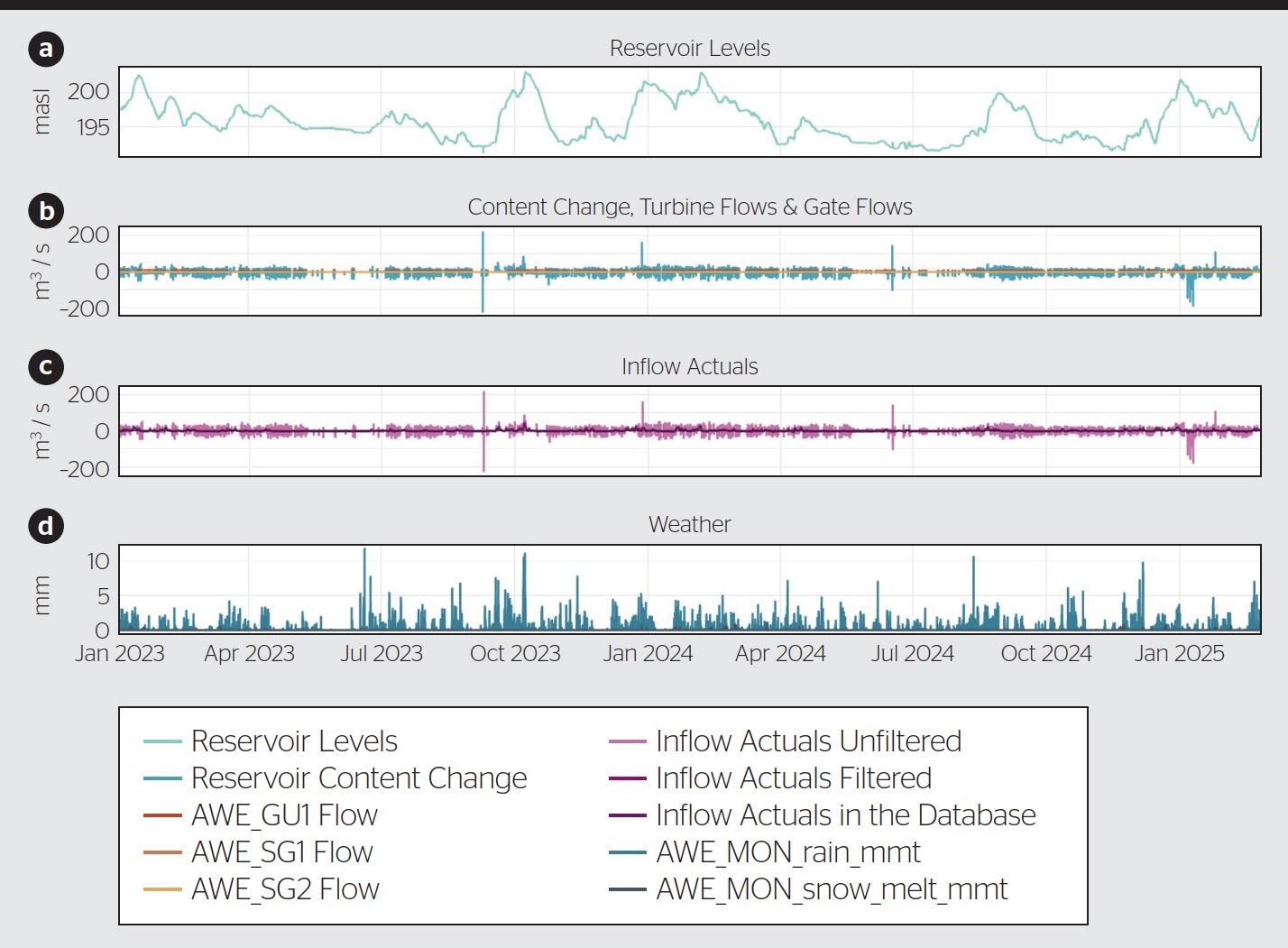Click the "Content Change, Turbine Flows & Gate Flows" title
Image resolution: width=1288 pixels, height=948 pixels.
pyautogui.click(x=689, y=207)
